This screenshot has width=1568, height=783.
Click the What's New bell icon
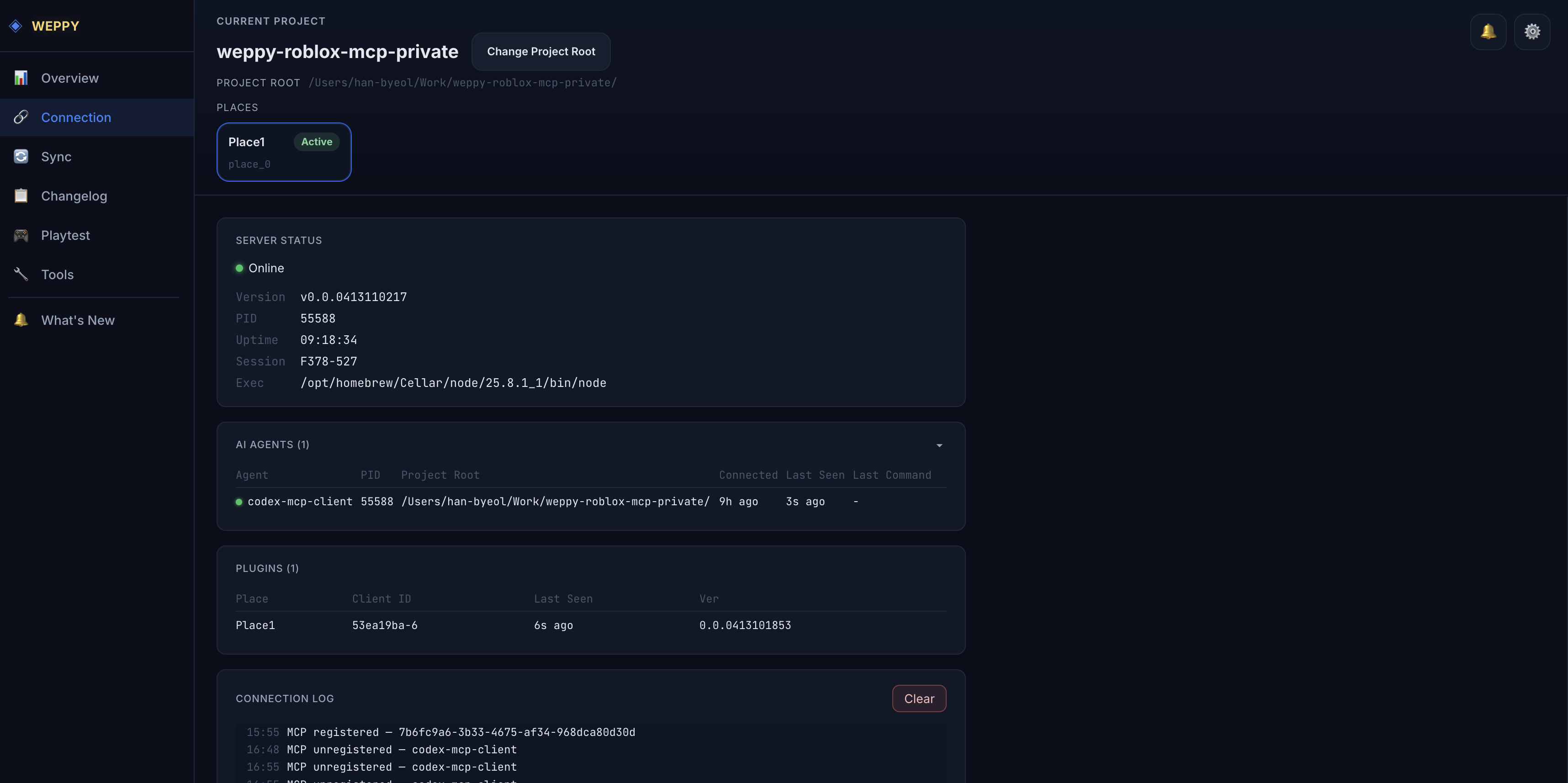21,320
